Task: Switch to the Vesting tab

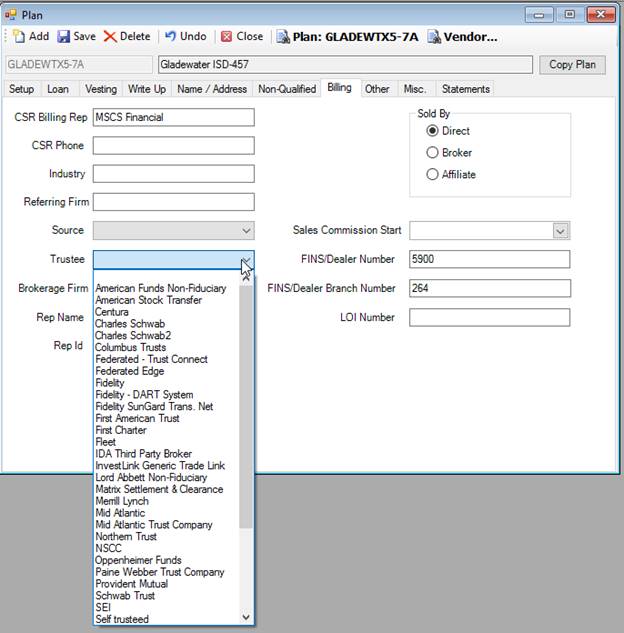Action: coord(101,89)
